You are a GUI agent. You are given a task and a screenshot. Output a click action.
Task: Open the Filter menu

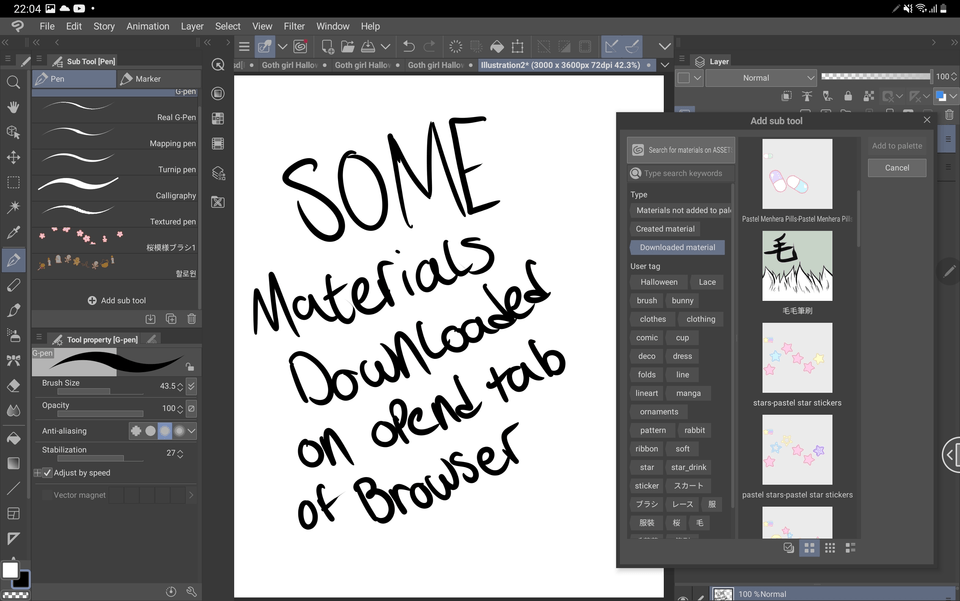(x=294, y=26)
